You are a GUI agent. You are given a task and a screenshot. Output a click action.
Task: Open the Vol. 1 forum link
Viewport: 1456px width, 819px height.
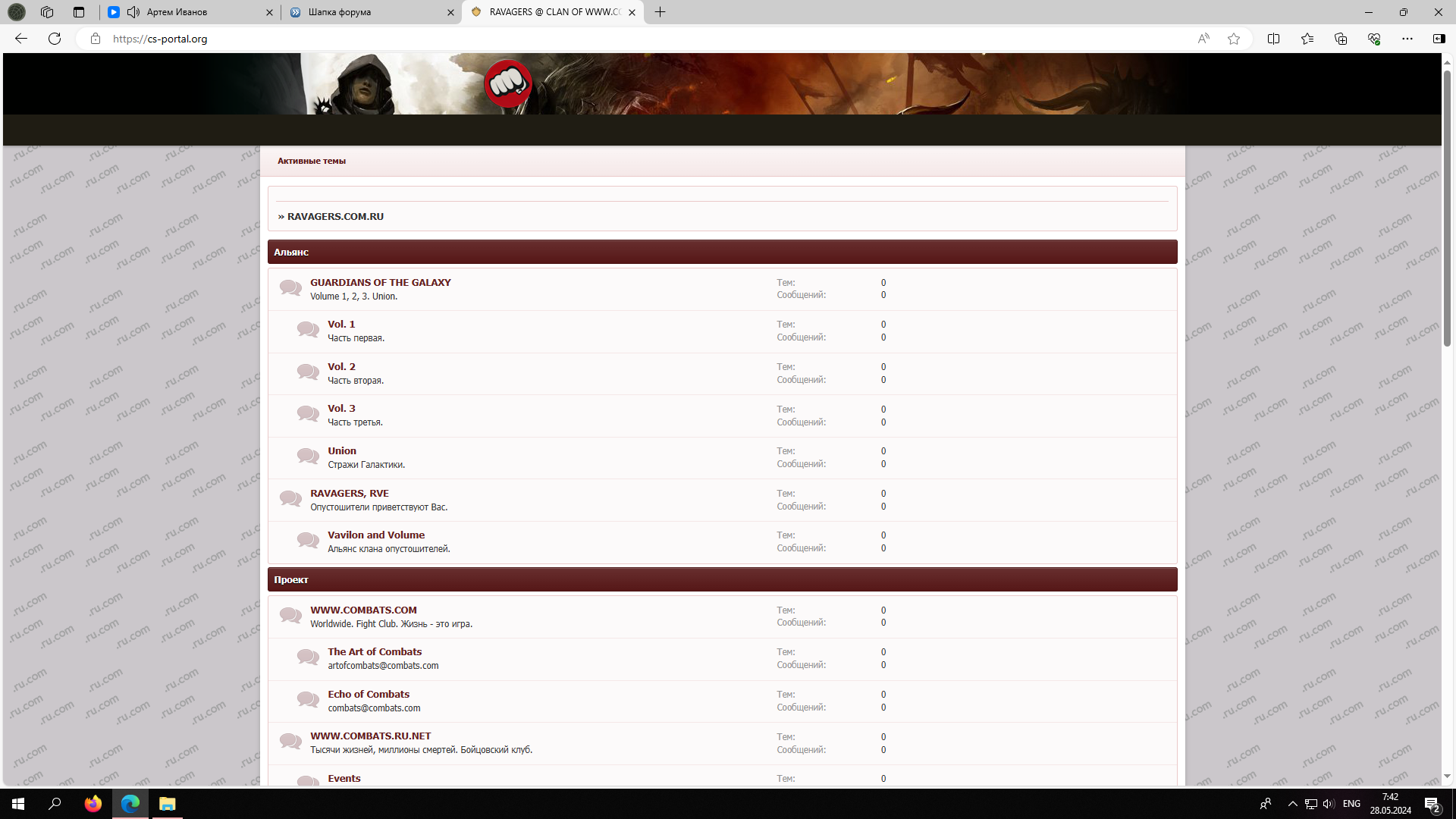click(341, 324)
